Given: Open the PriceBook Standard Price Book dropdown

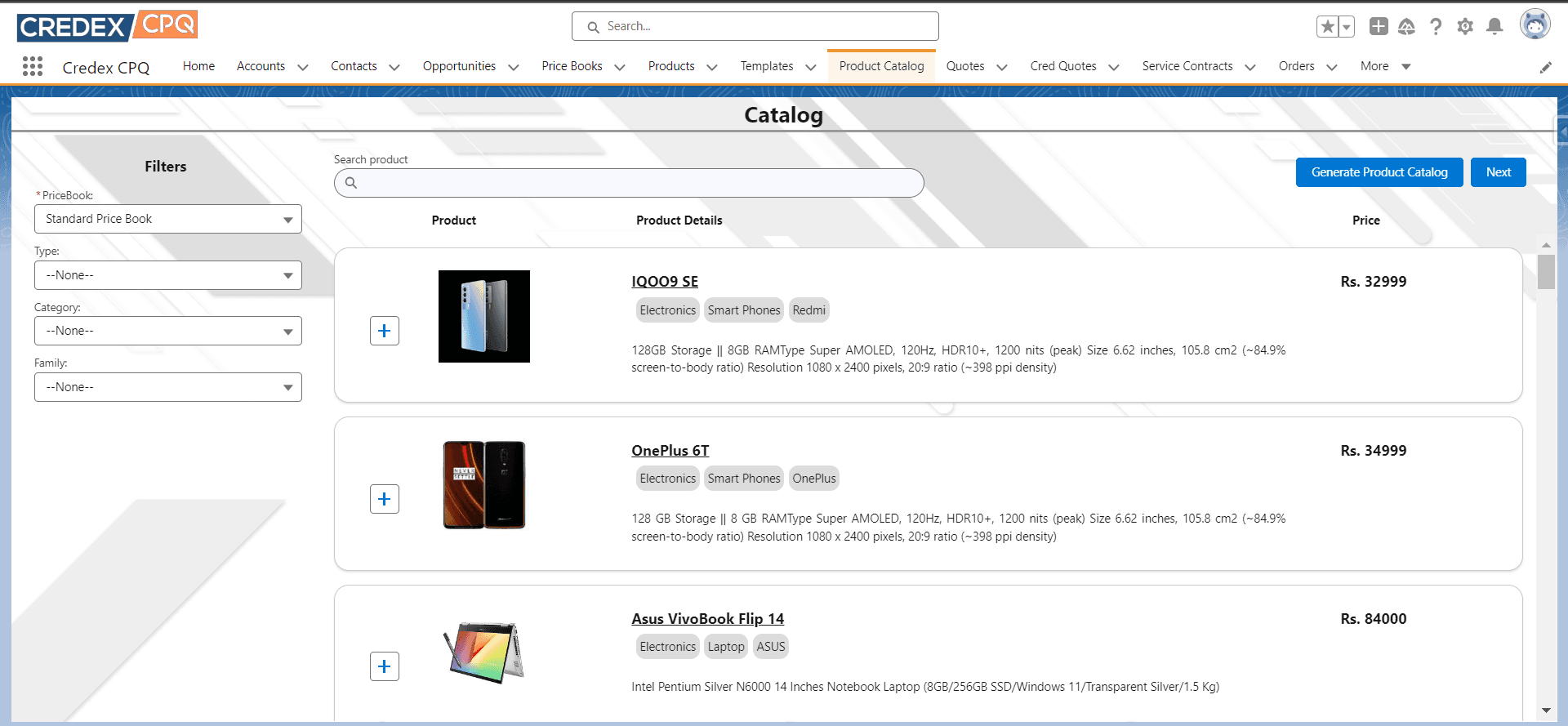Looking at the screenshot, I should pos(168,219).
